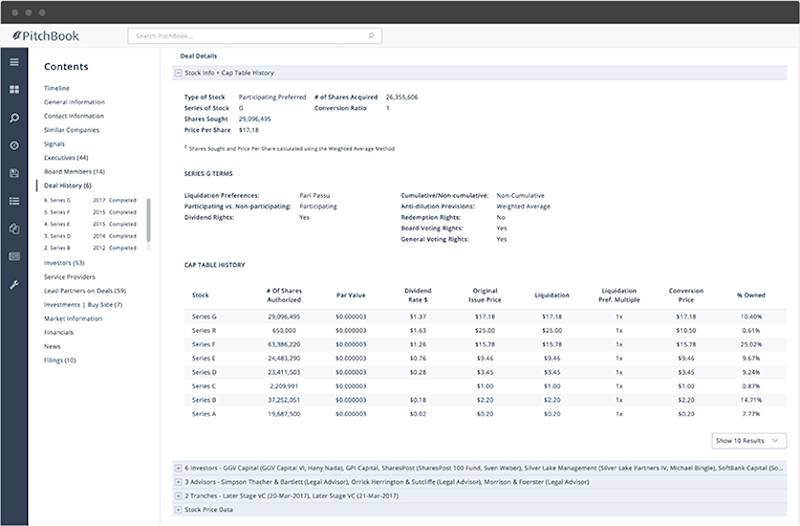Click the news card icon in the sidebar
800x526 pixels.
14,256
